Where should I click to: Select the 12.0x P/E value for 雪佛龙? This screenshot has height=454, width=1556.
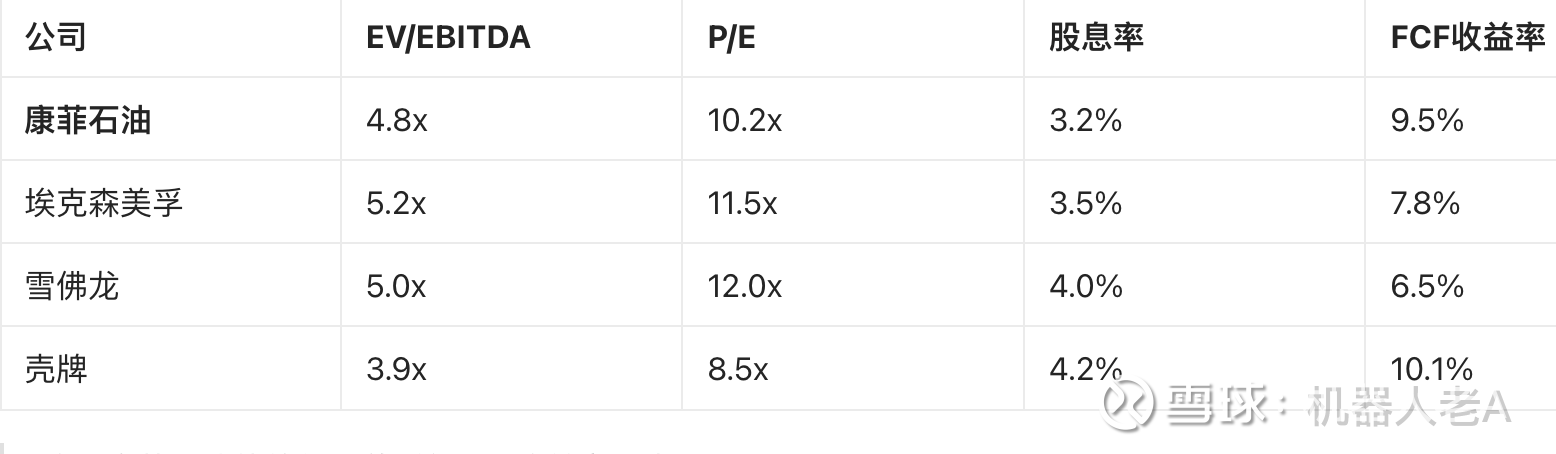(745, 287)
